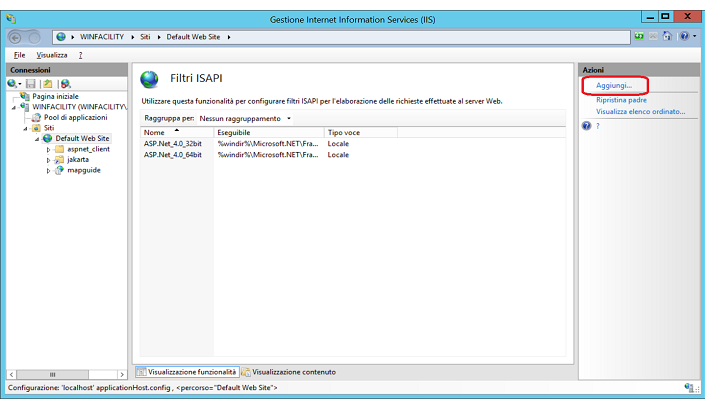The image size is (705, 399).
Task: Click the IIS app icon in title bar
Action: coord(12,19)
